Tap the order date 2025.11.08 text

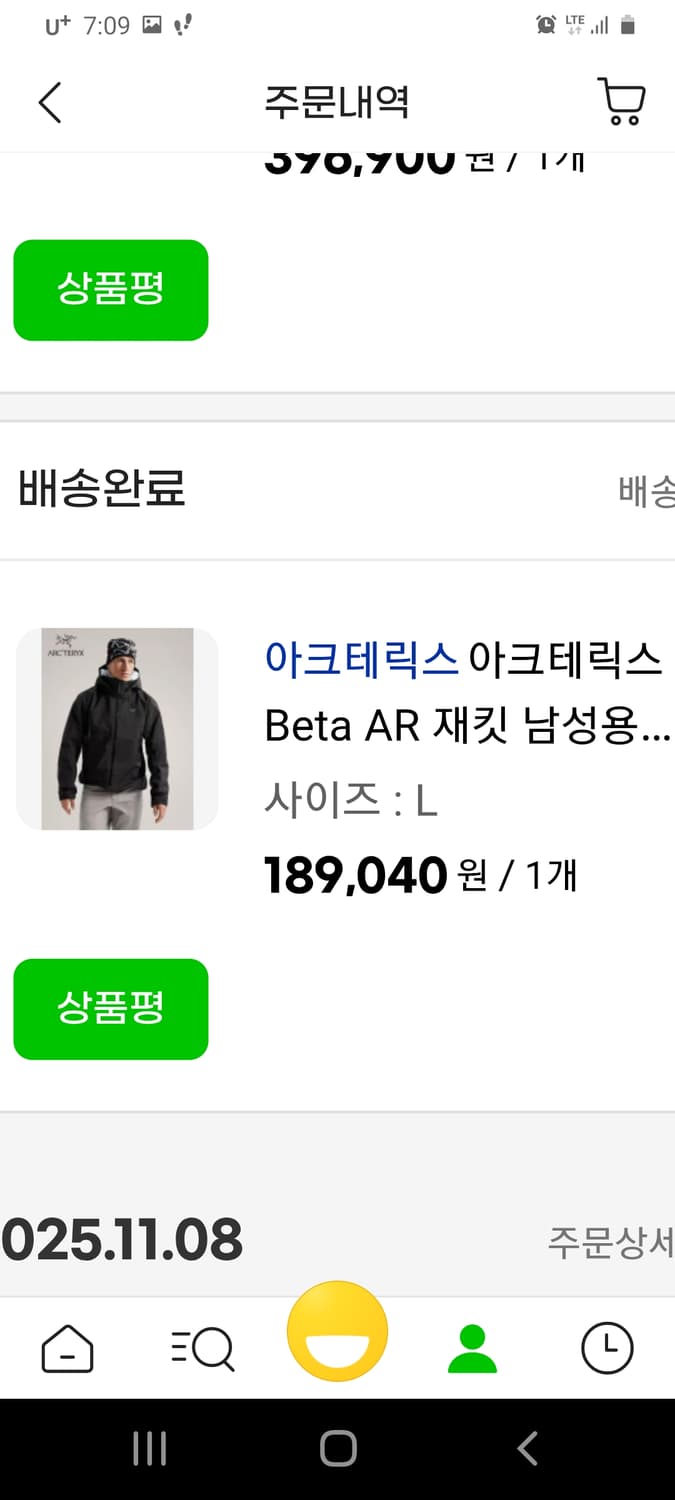pyautogui.click(x=122, y=1240)
